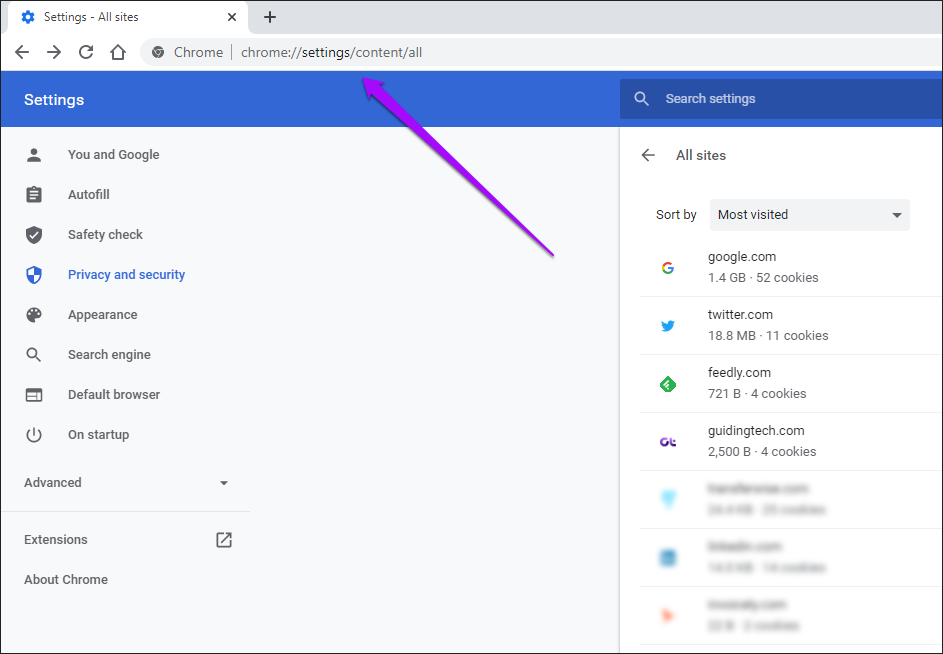Open the Extensions page
This screenshot has width=943, height=654.
point(55,539)
